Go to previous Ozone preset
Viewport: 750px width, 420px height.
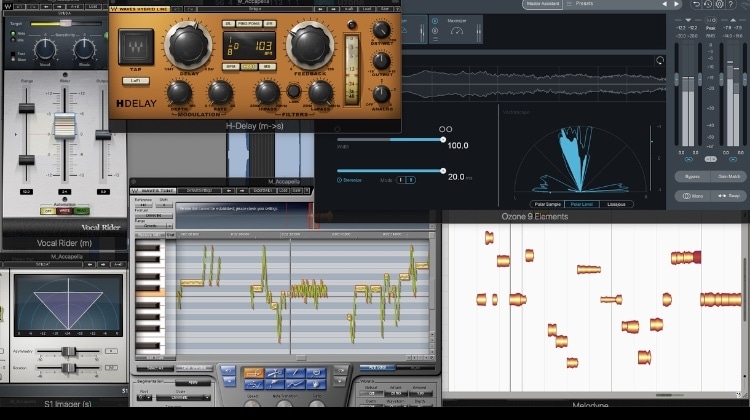click(665, 4)
